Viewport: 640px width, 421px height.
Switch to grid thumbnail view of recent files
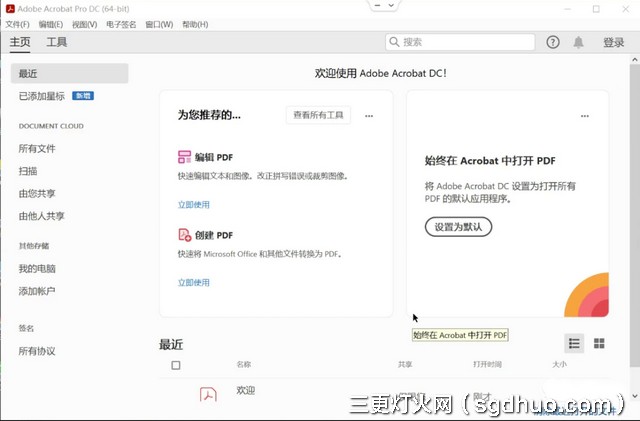(x=599, y=343)
